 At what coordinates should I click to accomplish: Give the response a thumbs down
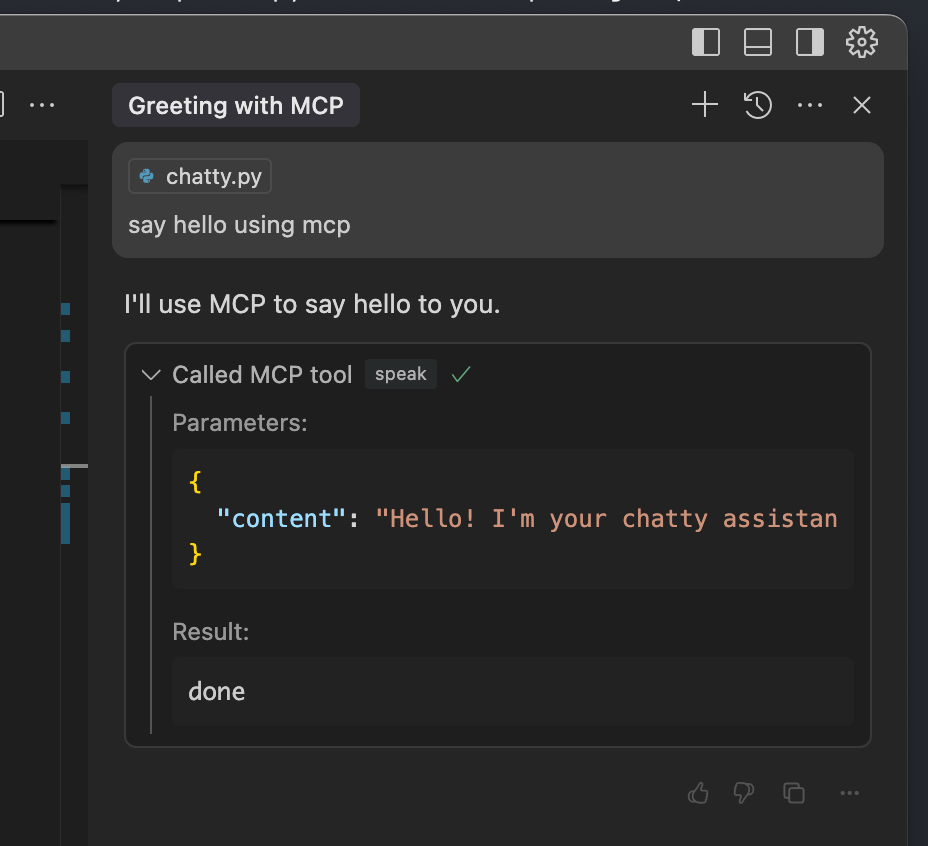(x=744, y=793)
